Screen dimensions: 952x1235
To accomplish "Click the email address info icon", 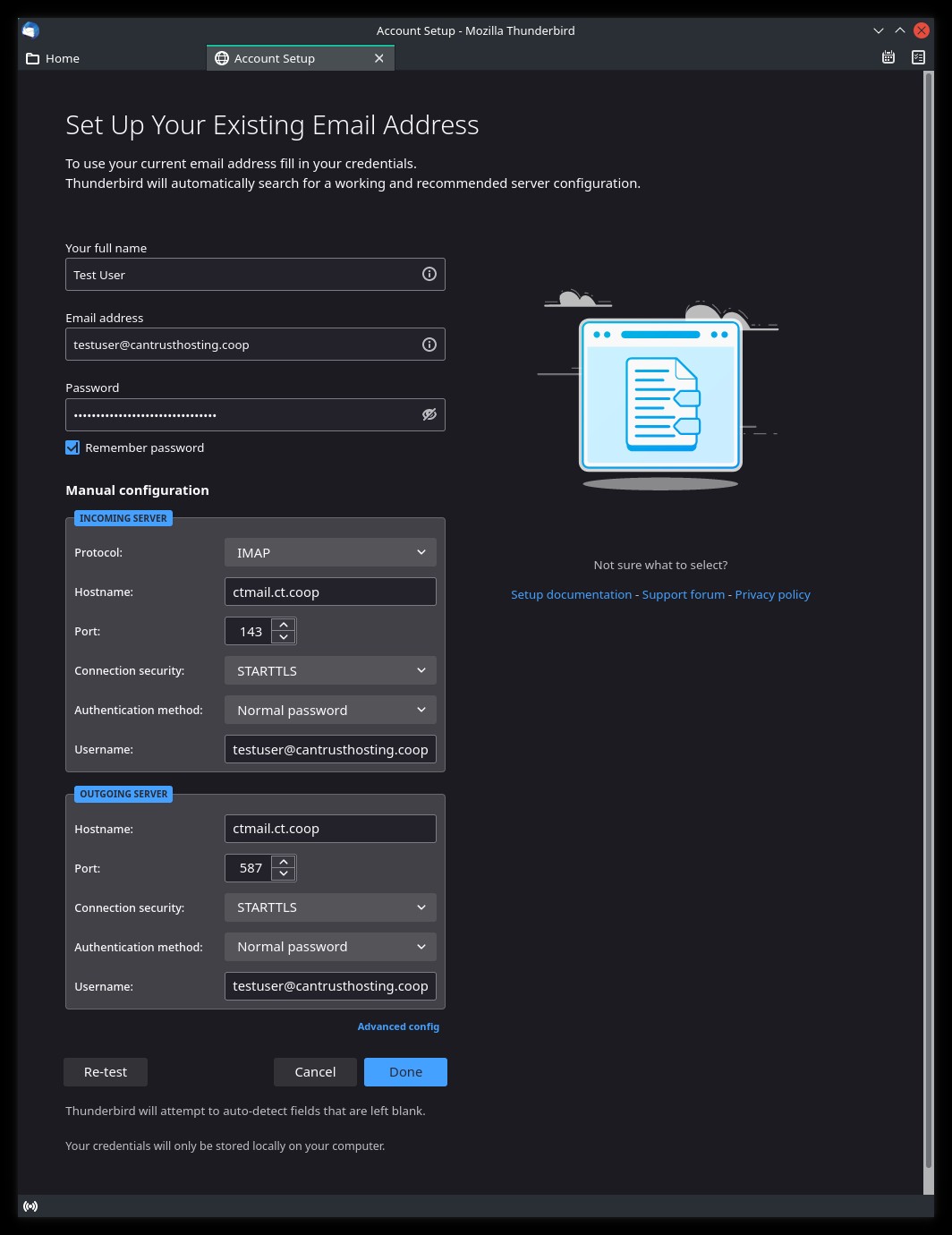I will (x=429, y=344).
